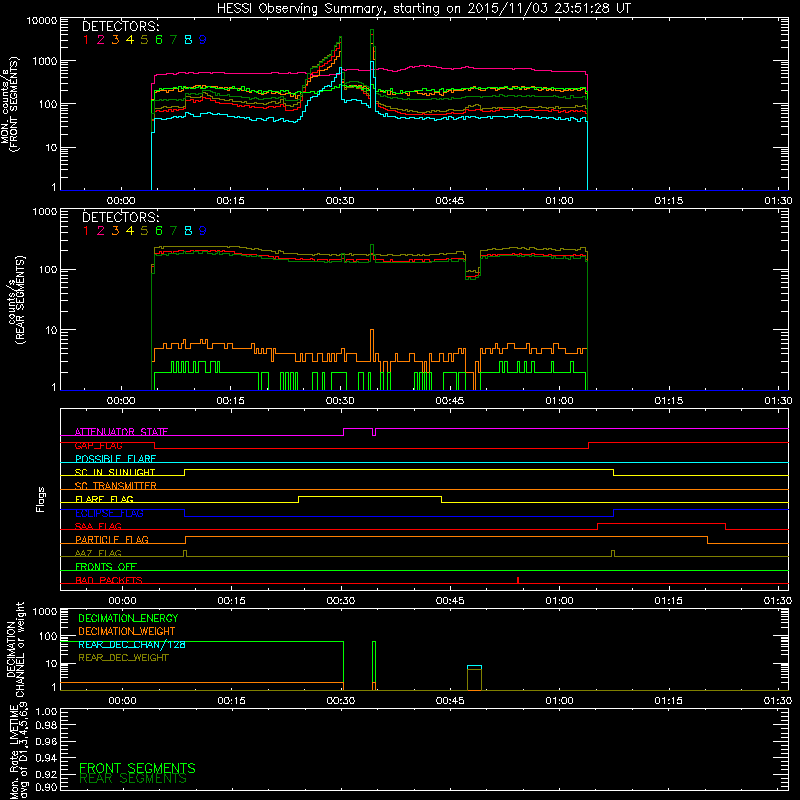This screenshot has height=800, width=800.
Task: Click the 10000 y-axis tick in the front segments plot
Action: point(42,21)
